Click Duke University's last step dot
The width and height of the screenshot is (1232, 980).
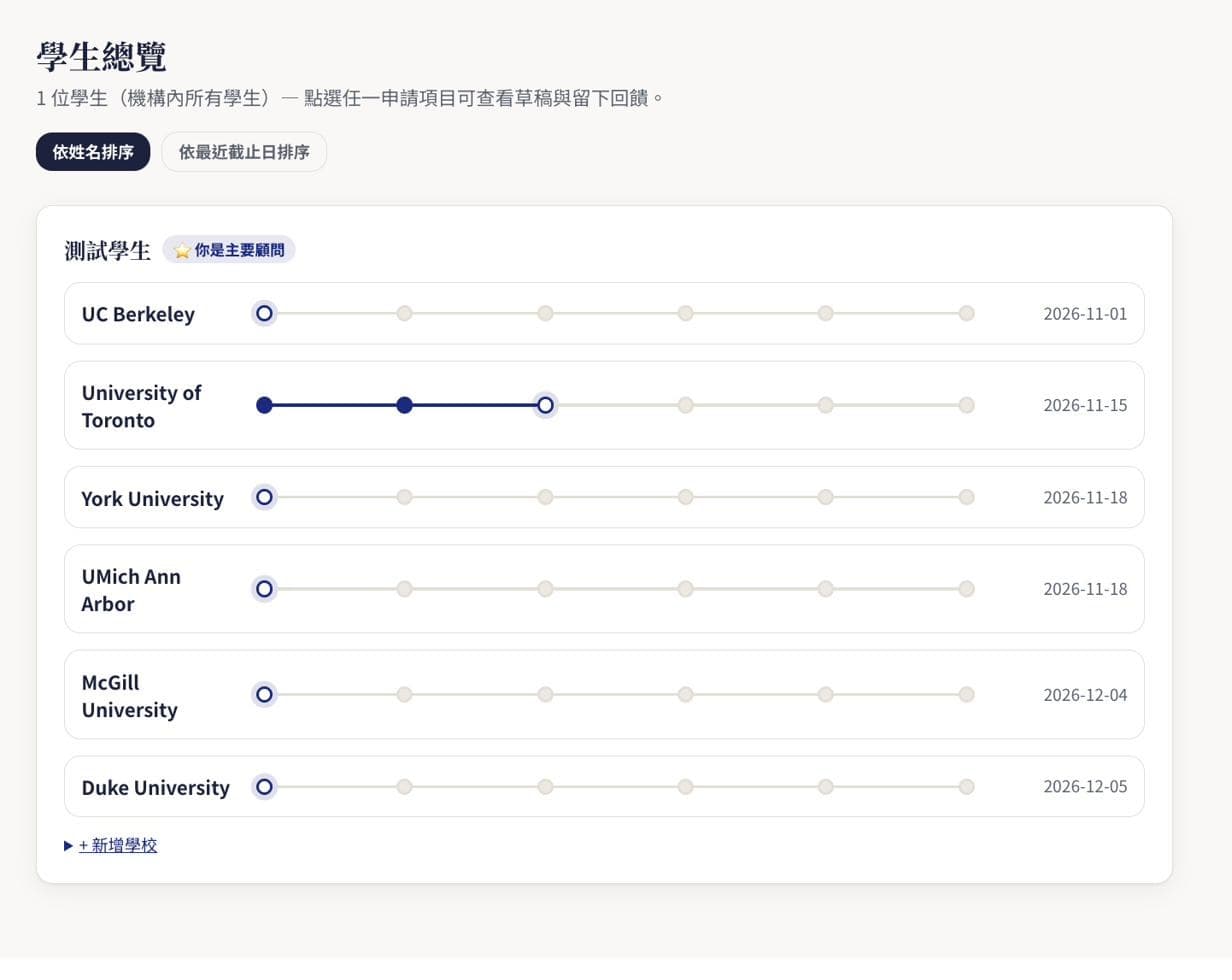click(966, 787)
